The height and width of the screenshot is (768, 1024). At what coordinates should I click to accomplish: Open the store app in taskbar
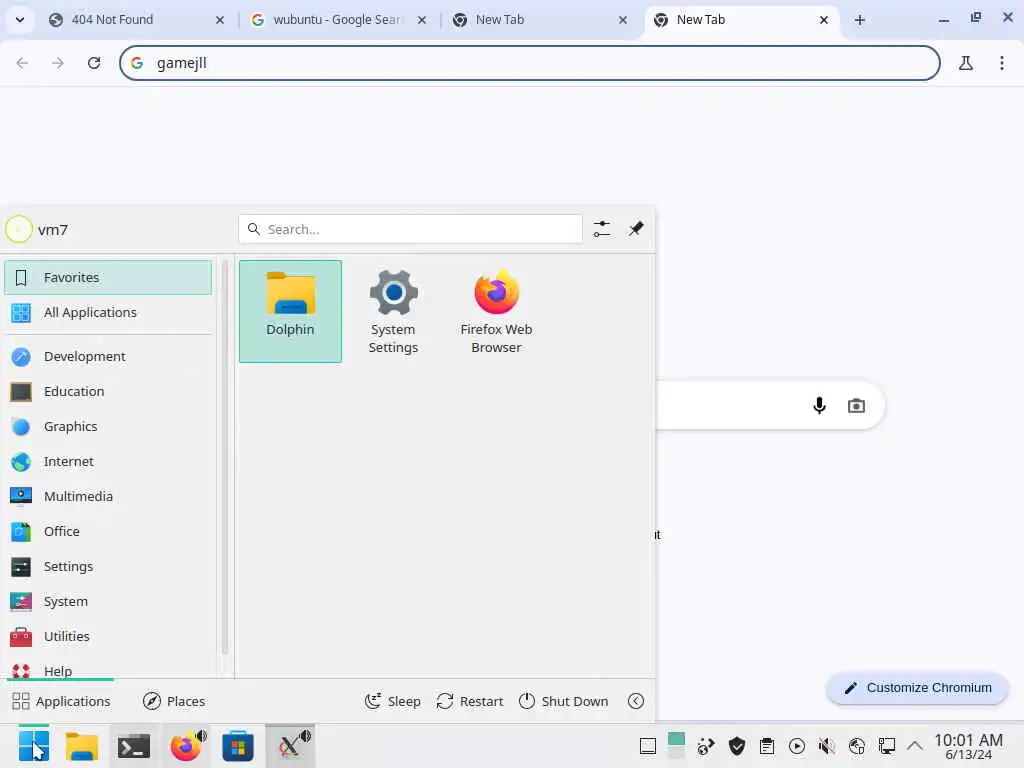point(238,746)
